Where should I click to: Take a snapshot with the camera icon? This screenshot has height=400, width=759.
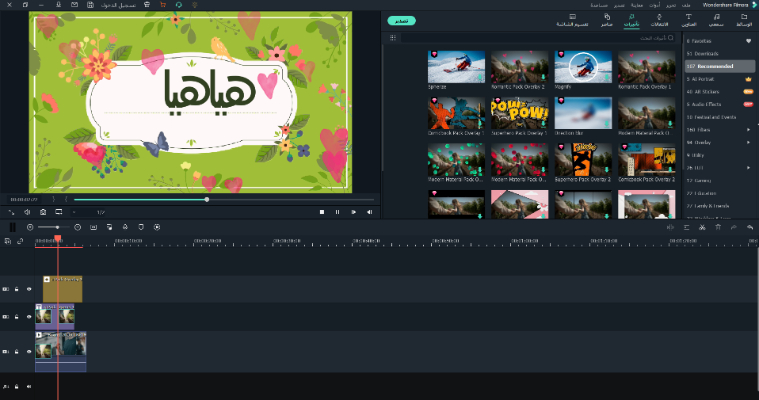pos(43,212)
